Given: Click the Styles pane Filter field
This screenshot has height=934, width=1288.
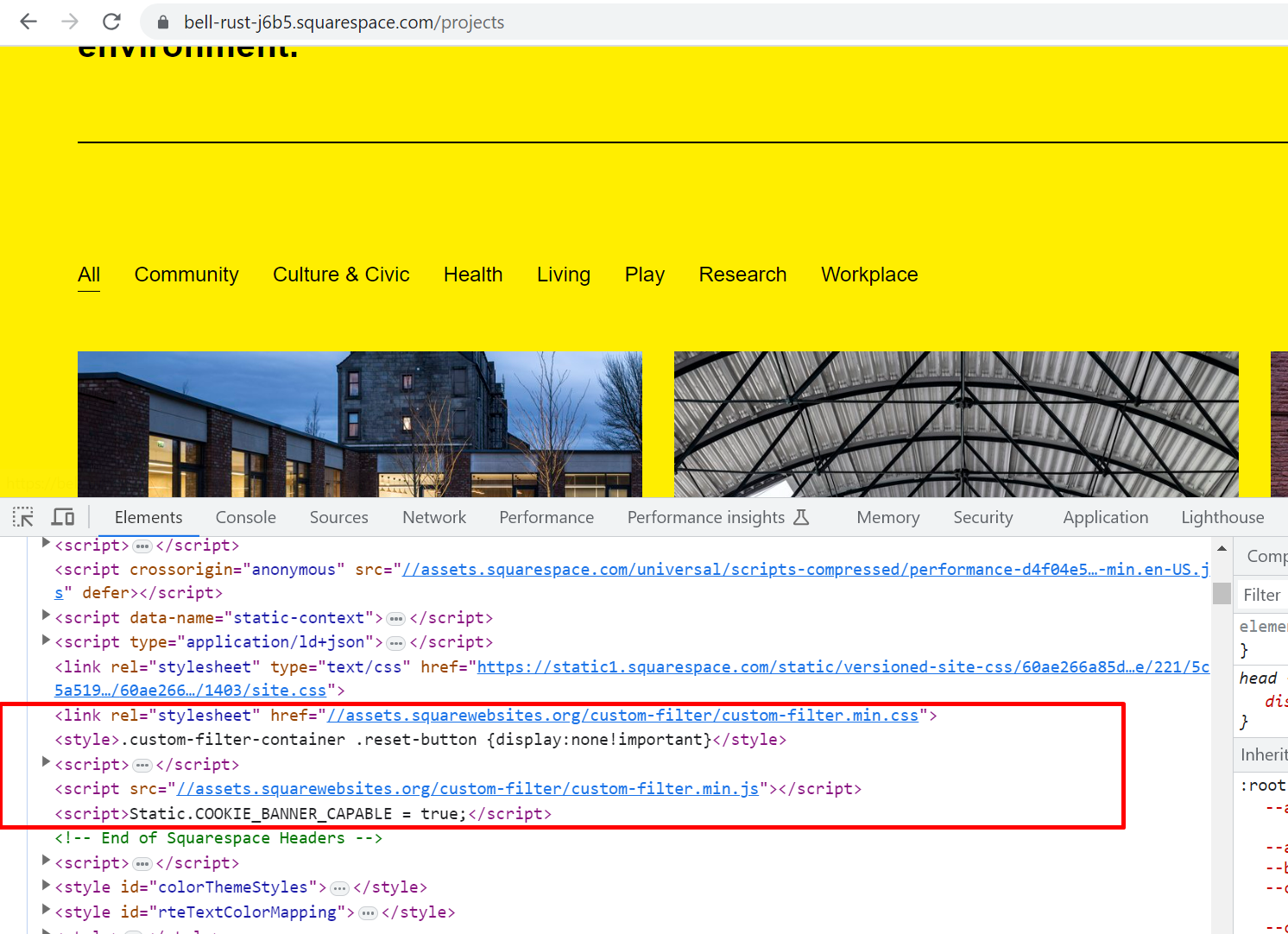Looking at the screenshot, I should point(1262,595).
